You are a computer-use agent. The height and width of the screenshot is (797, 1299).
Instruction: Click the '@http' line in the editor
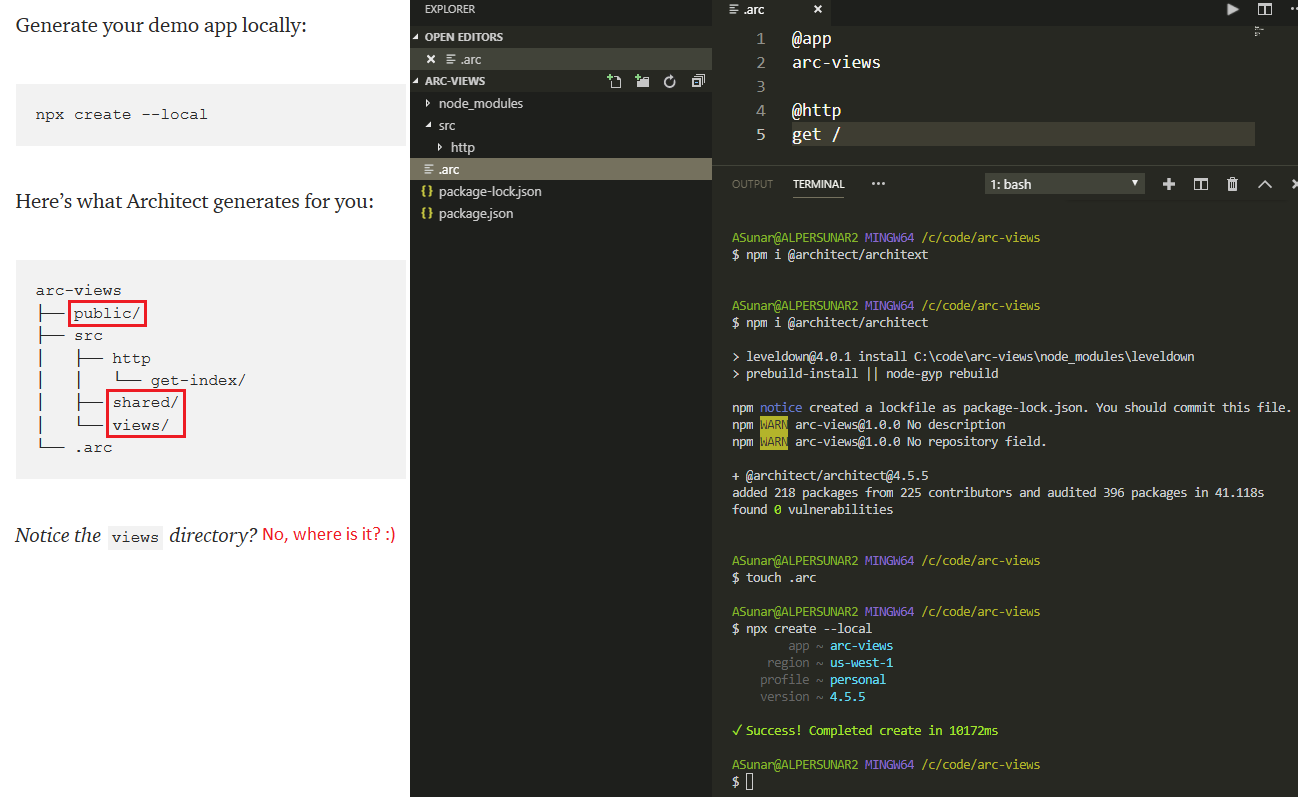[x=816, y=110]
